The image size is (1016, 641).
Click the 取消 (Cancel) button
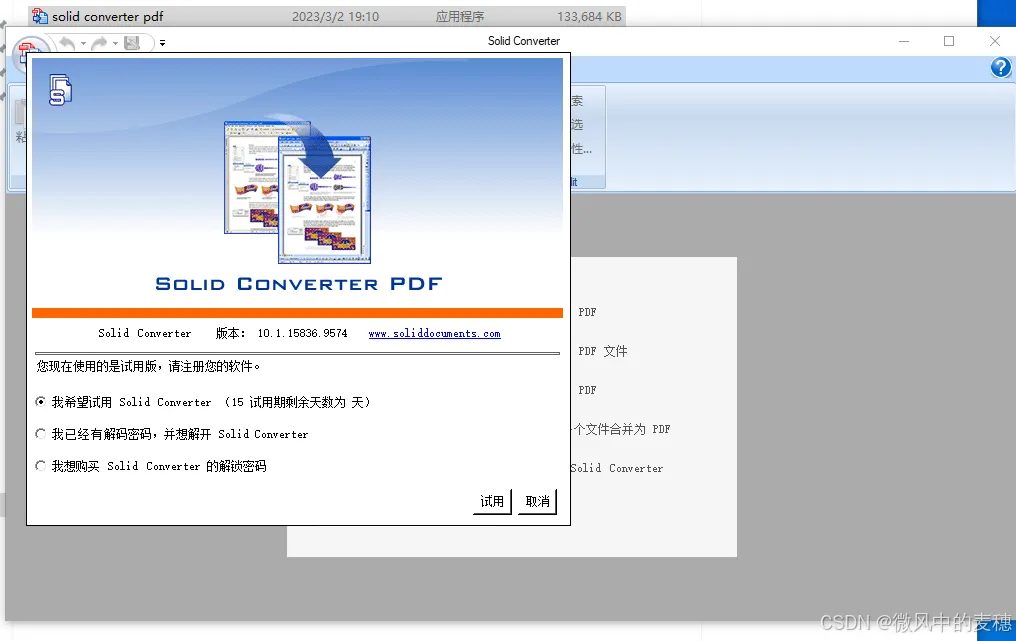point(537,502)
